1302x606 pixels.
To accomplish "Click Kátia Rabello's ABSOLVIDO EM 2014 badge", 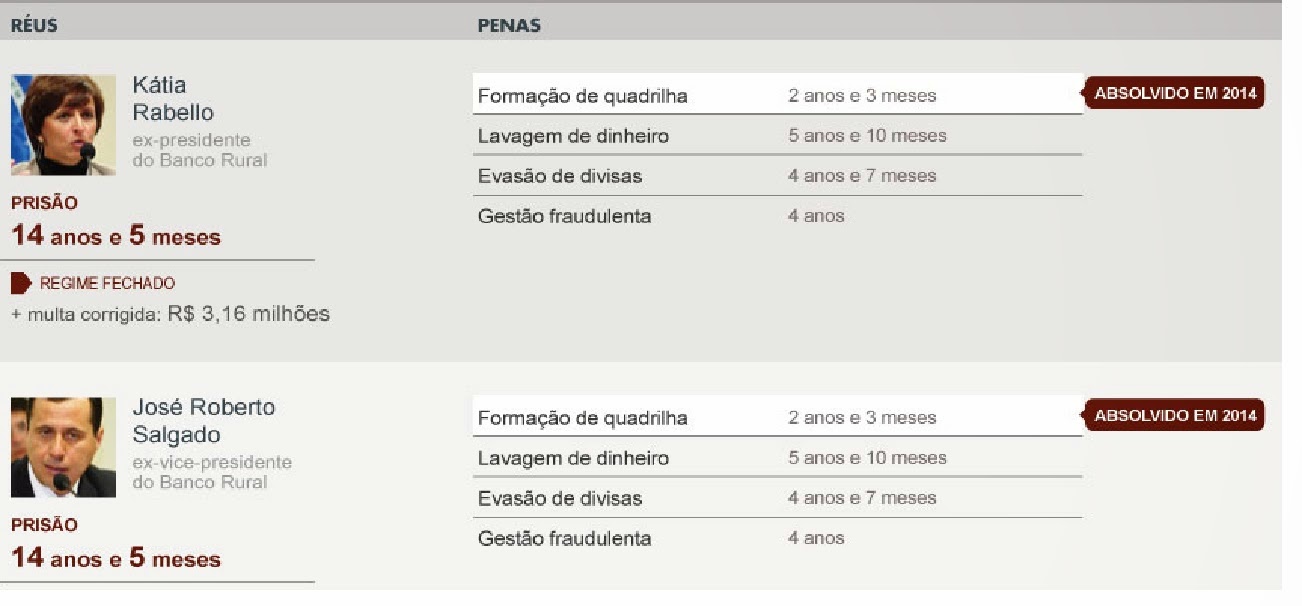I will (1175, 94).
